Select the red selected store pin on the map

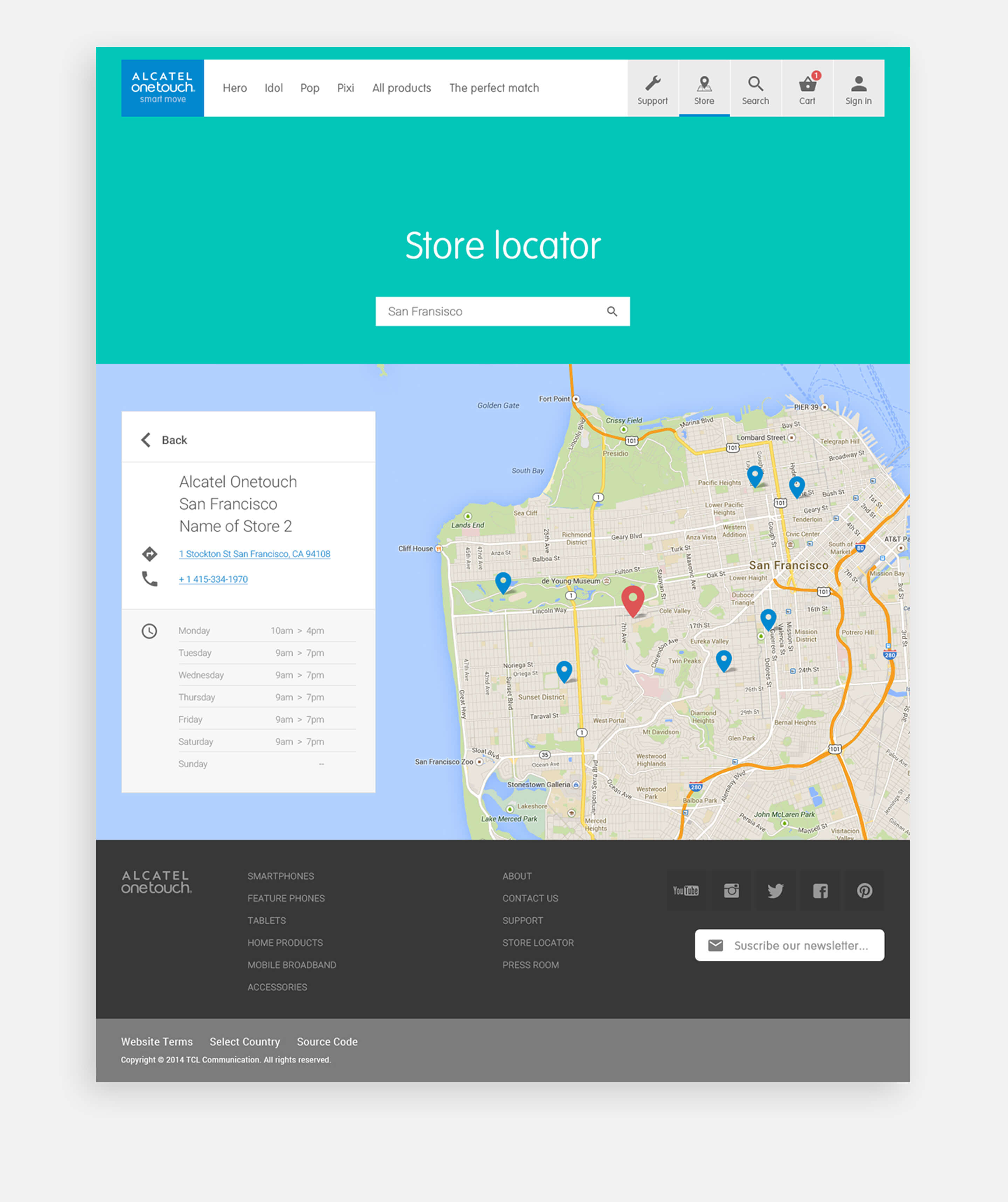coord(633,601)
